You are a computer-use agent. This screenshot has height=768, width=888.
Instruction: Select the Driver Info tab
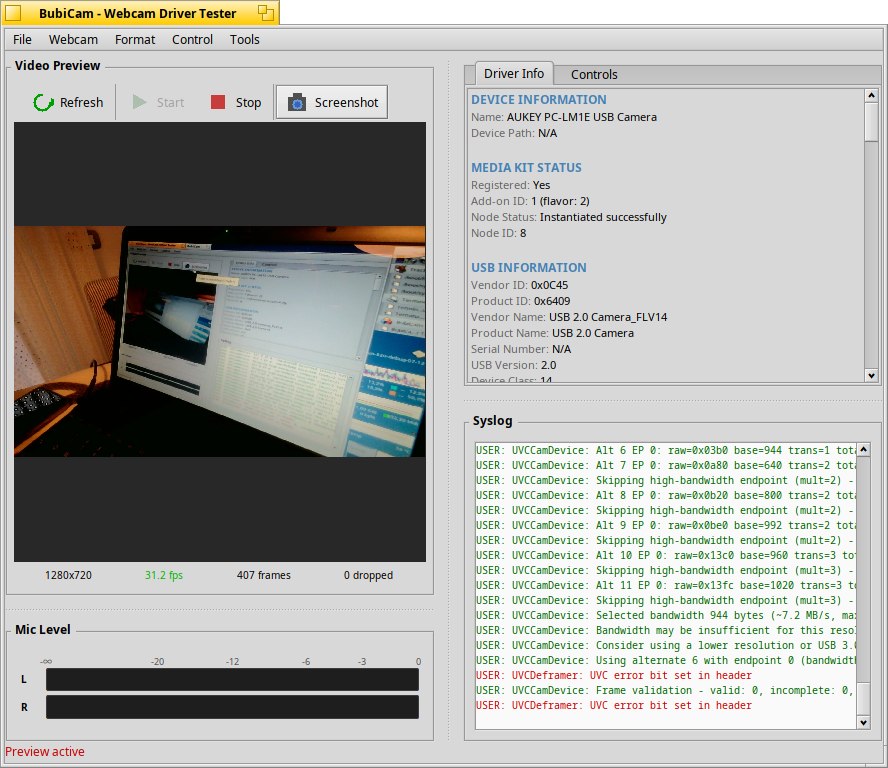point(514,74)
